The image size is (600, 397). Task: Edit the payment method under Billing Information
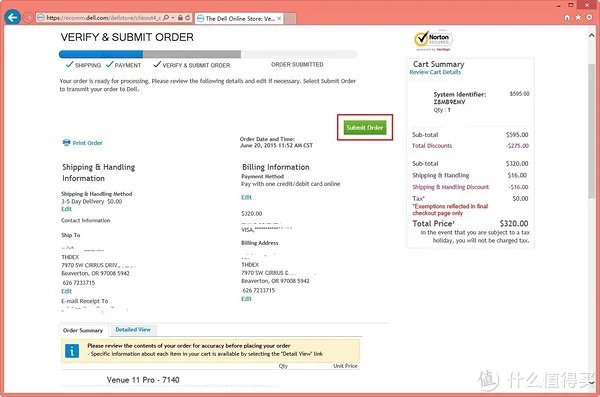(x=246, y=197)
